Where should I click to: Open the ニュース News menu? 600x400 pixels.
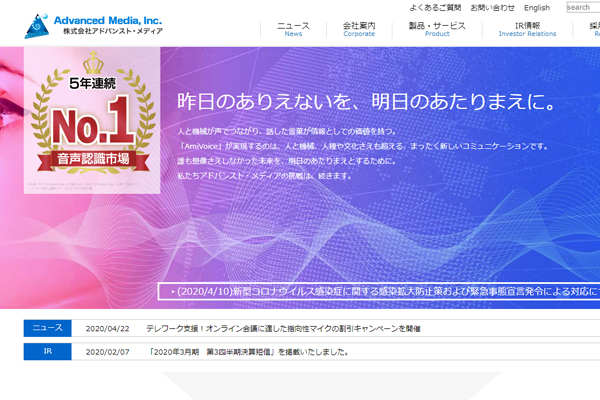click(x=293, y=29)
